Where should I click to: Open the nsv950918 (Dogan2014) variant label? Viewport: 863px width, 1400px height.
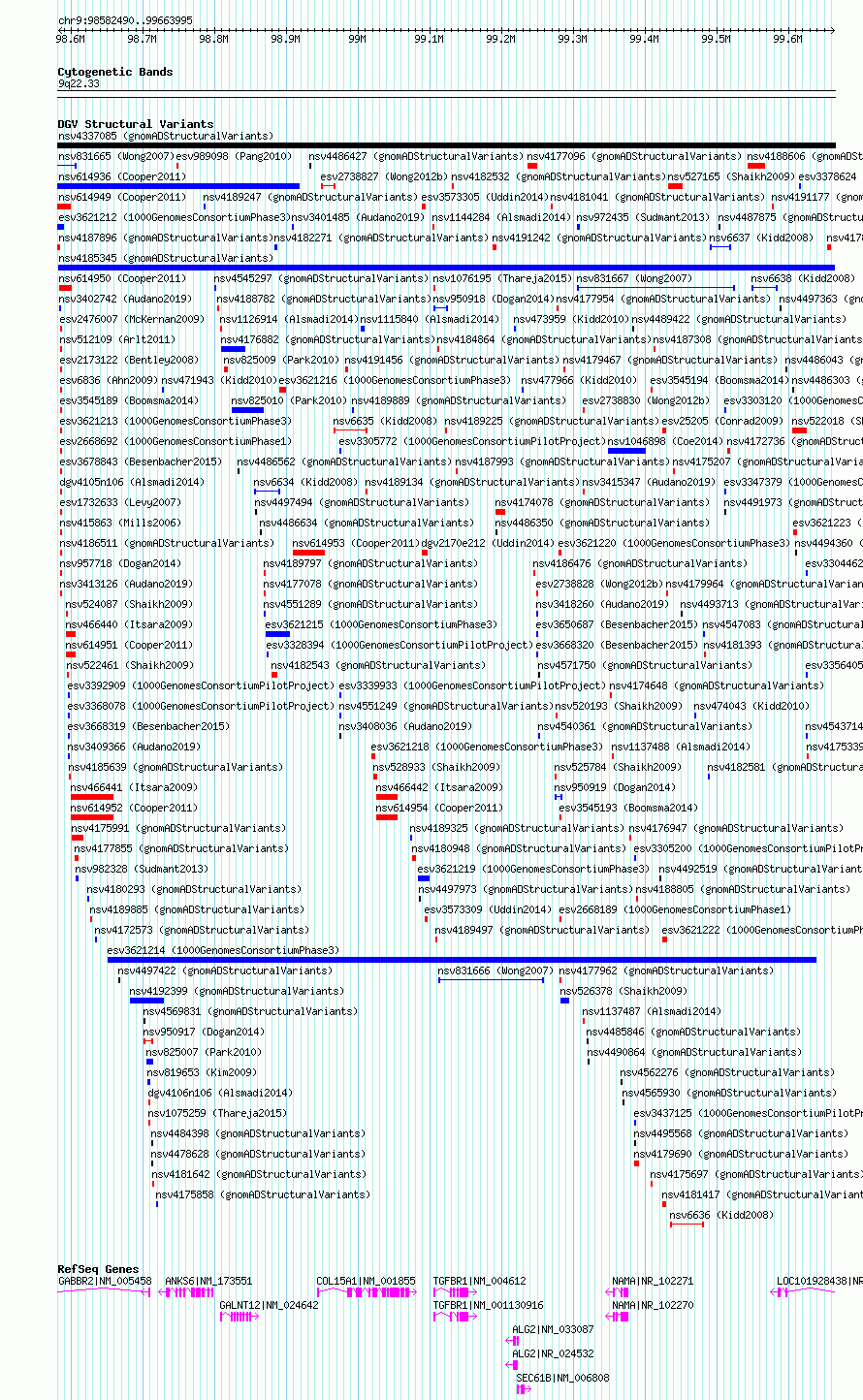494,299
